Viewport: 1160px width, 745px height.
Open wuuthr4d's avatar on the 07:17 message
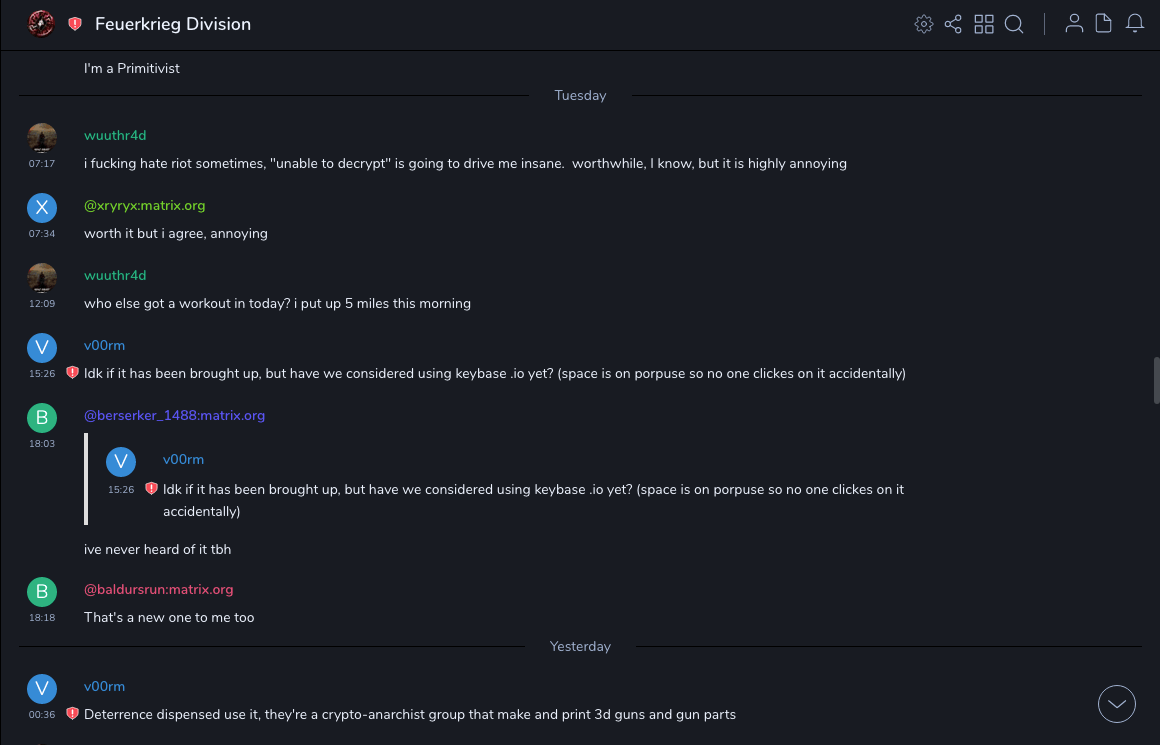42,138
